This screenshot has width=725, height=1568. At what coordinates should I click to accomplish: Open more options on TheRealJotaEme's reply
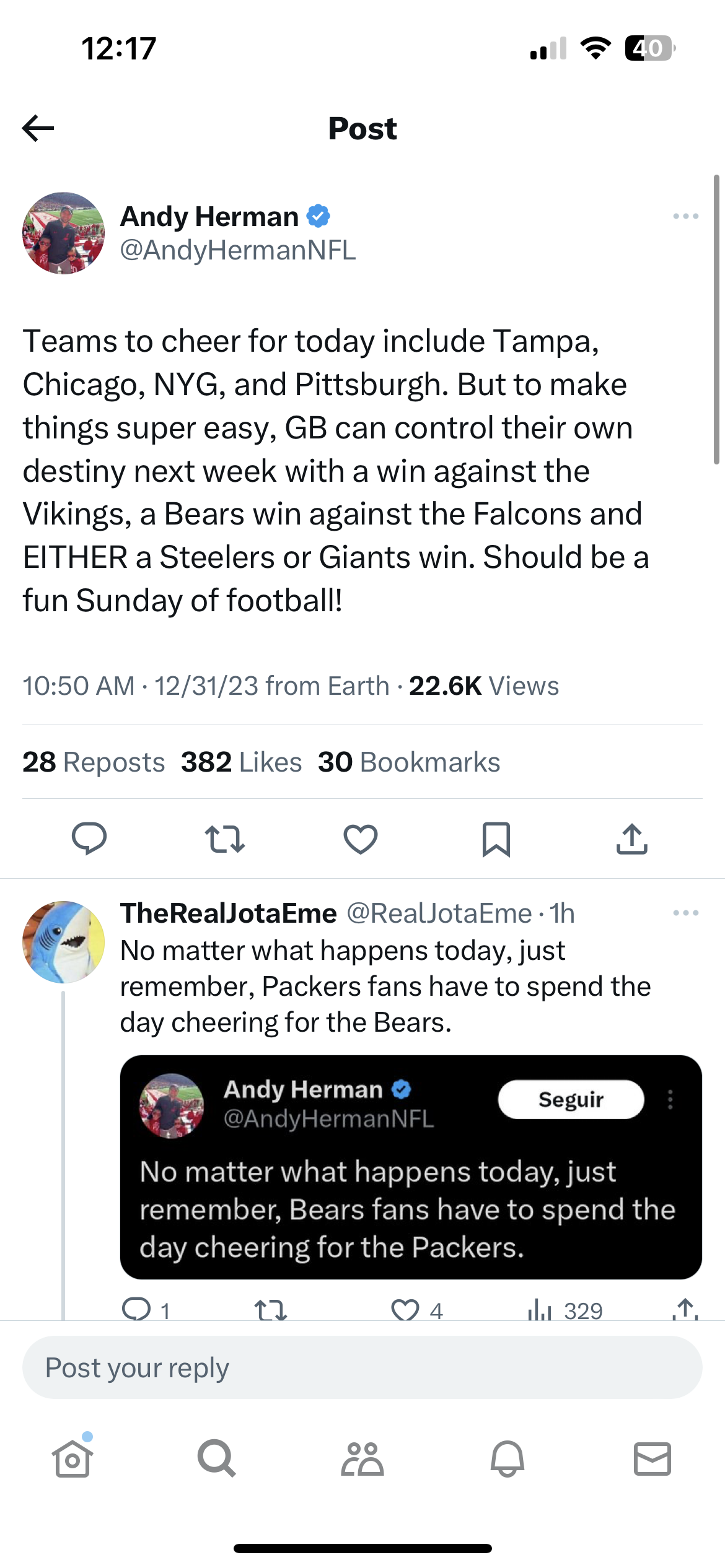pyautogui.click(x=685, y=913)
